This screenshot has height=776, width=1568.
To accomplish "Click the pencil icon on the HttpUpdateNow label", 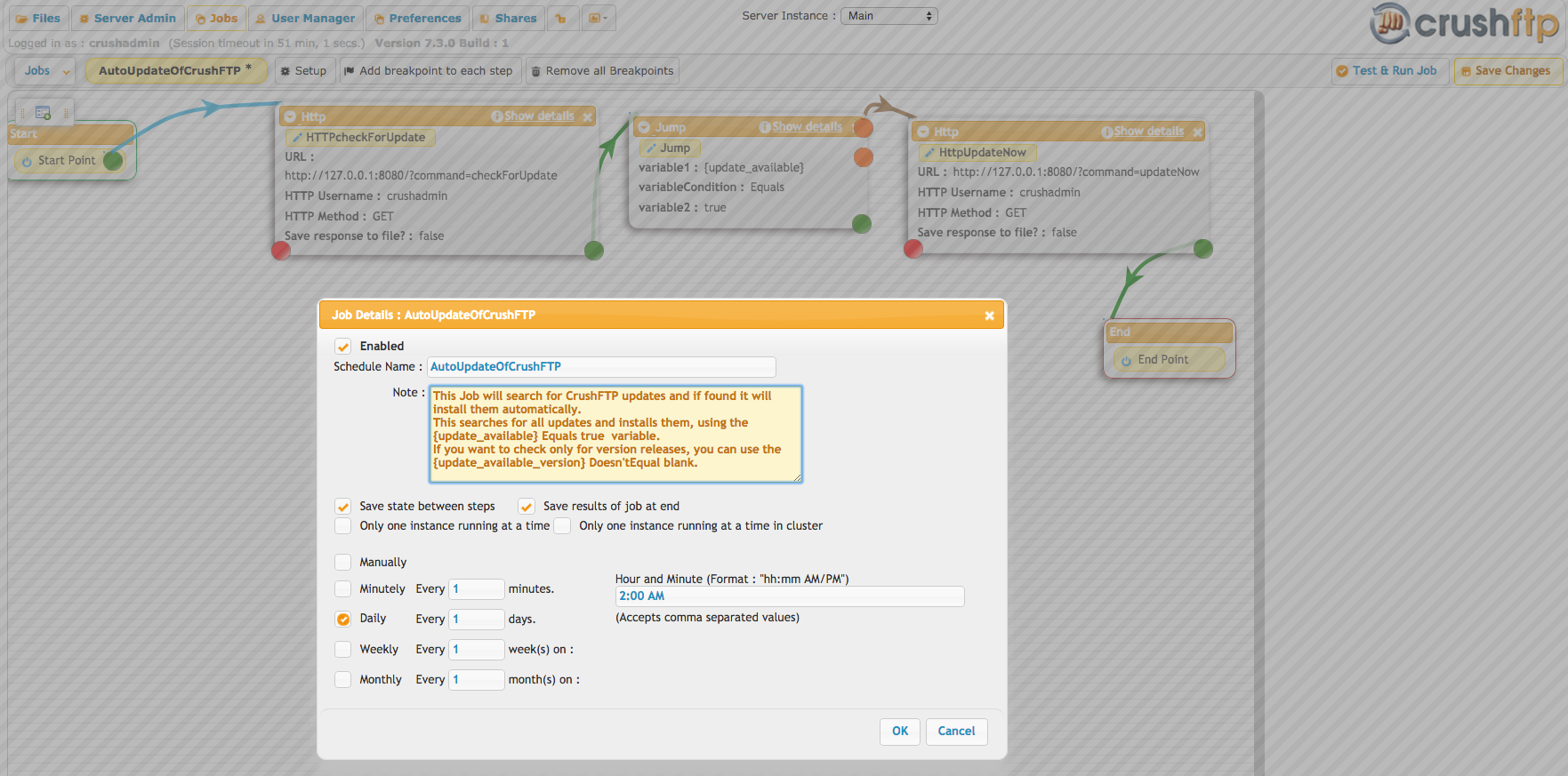I will point(929,153).
